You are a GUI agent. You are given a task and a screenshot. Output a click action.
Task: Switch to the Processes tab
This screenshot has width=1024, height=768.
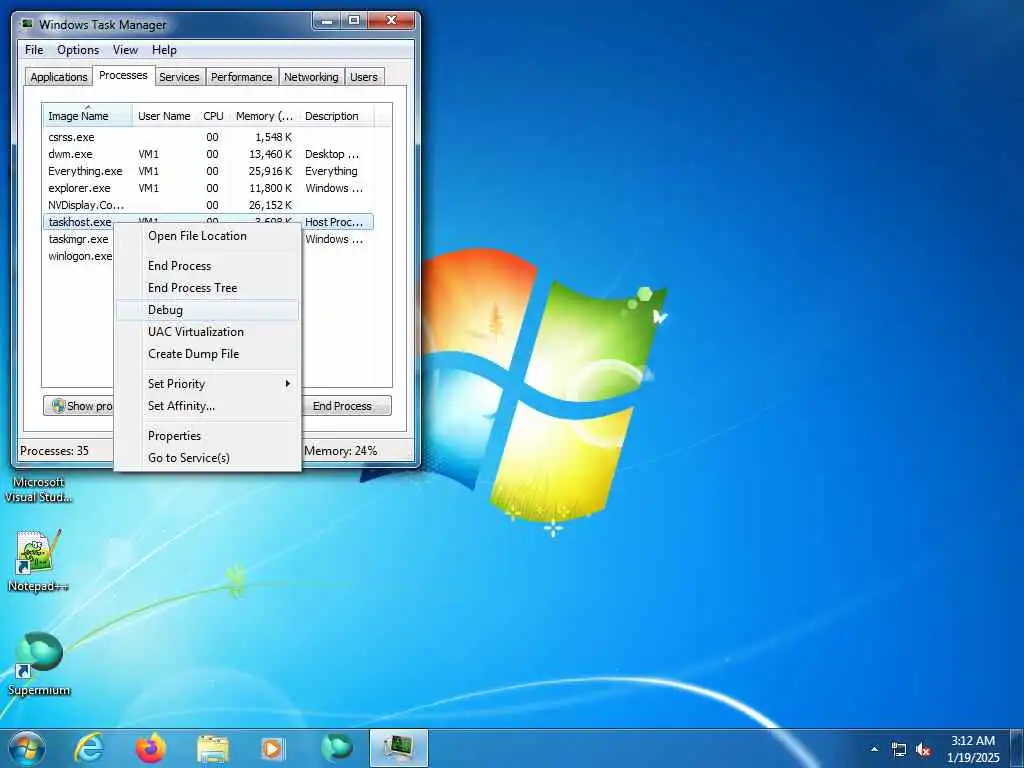click(123, 75)
